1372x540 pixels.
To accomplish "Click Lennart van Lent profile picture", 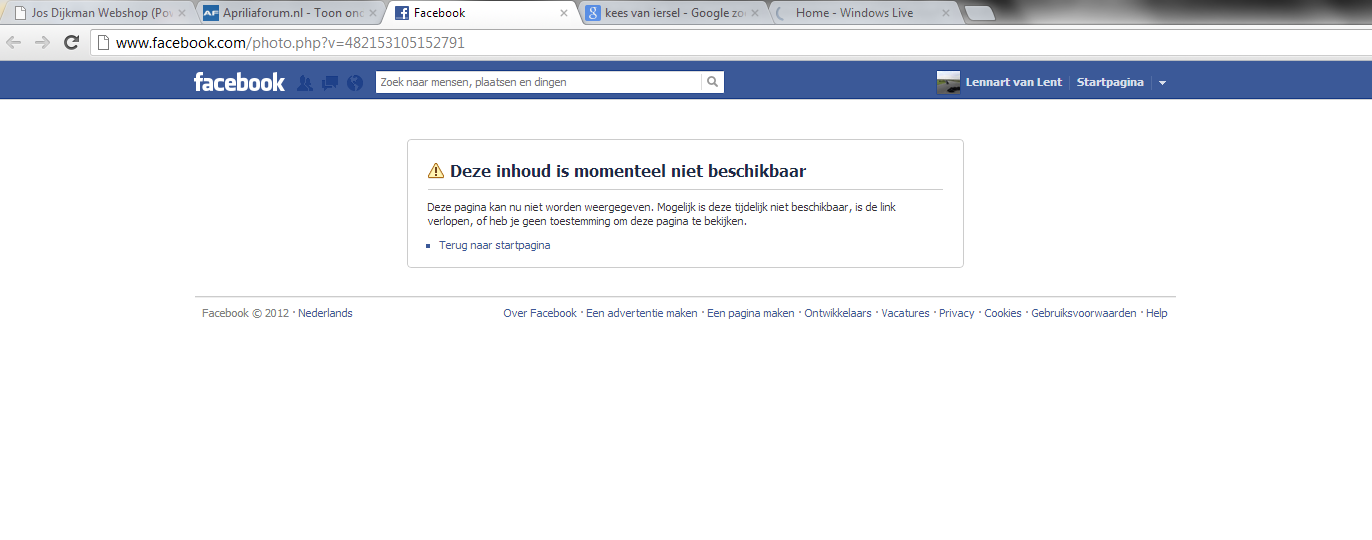I will (x=948, y=82).
